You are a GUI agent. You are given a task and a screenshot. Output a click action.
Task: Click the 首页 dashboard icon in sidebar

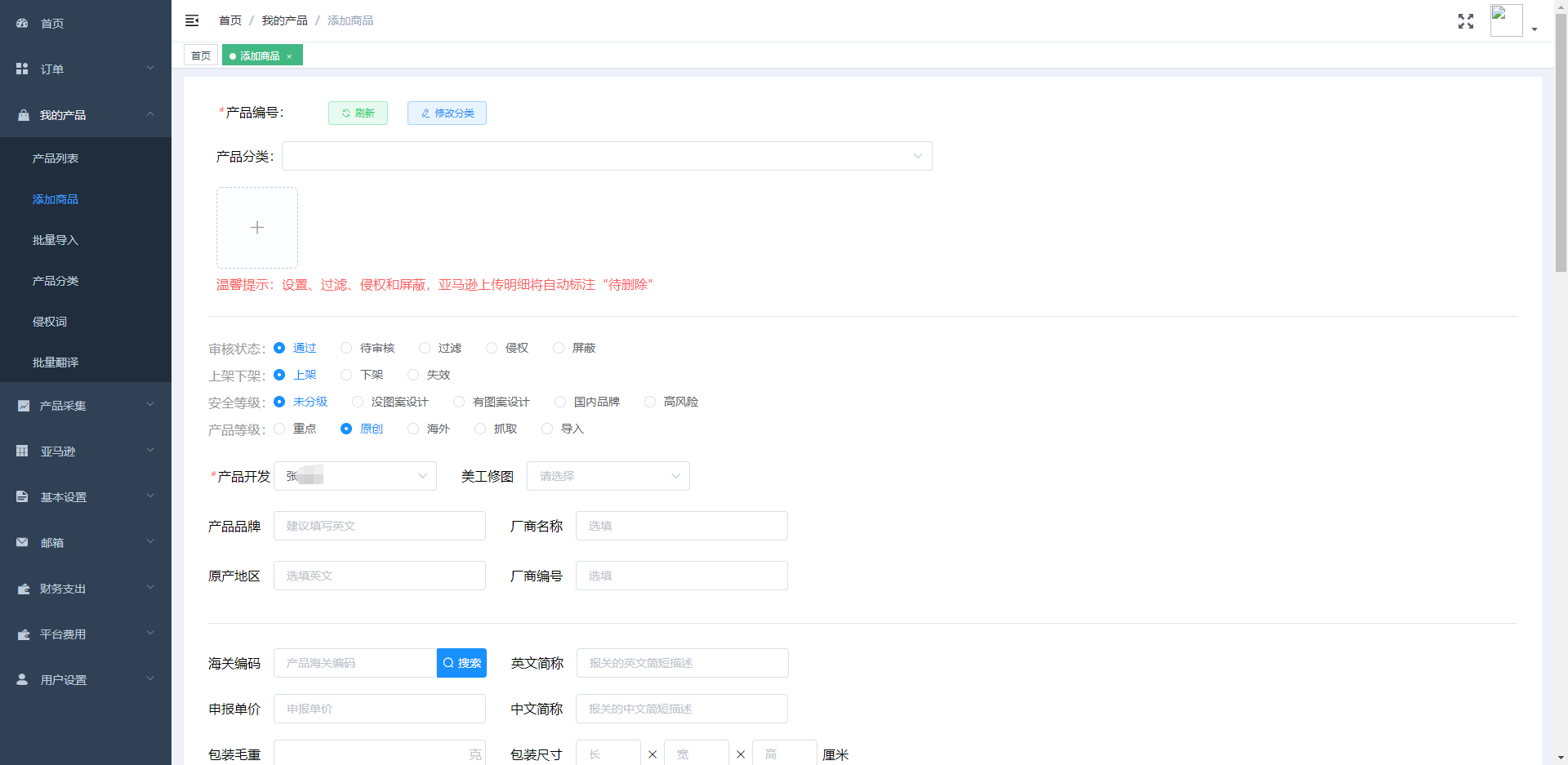[x=22, y=24]
